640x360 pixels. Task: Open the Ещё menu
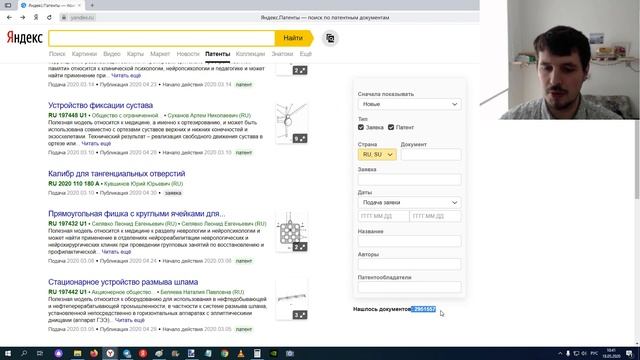305,54
